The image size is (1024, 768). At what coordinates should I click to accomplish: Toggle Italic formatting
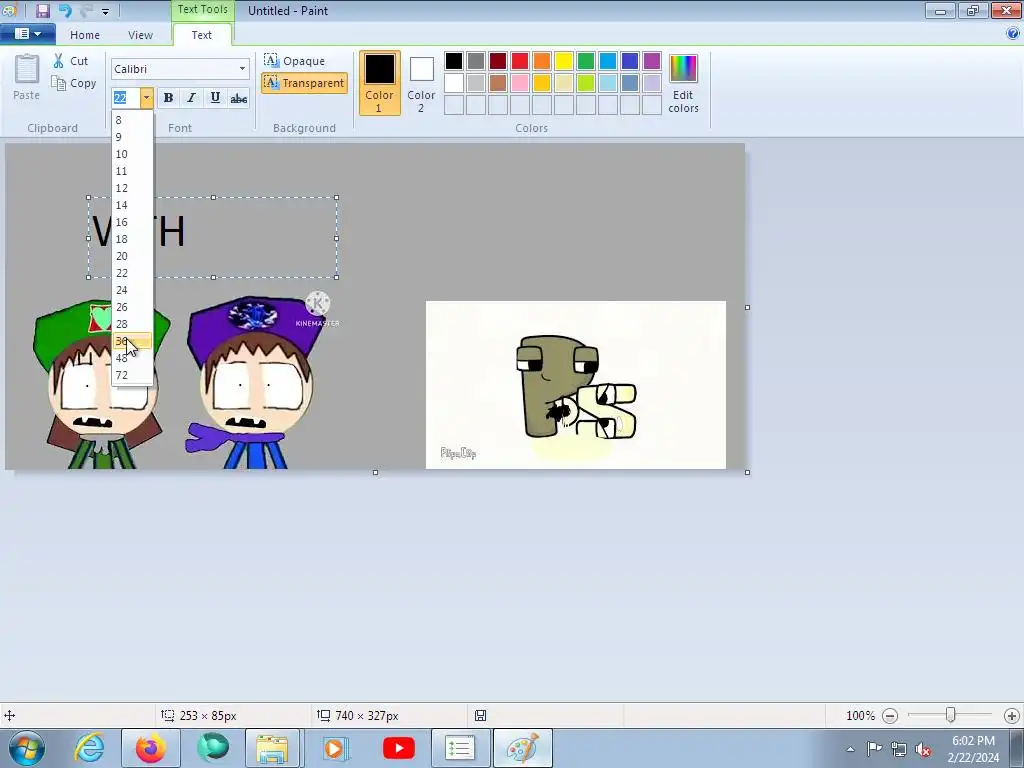(191, 98)
